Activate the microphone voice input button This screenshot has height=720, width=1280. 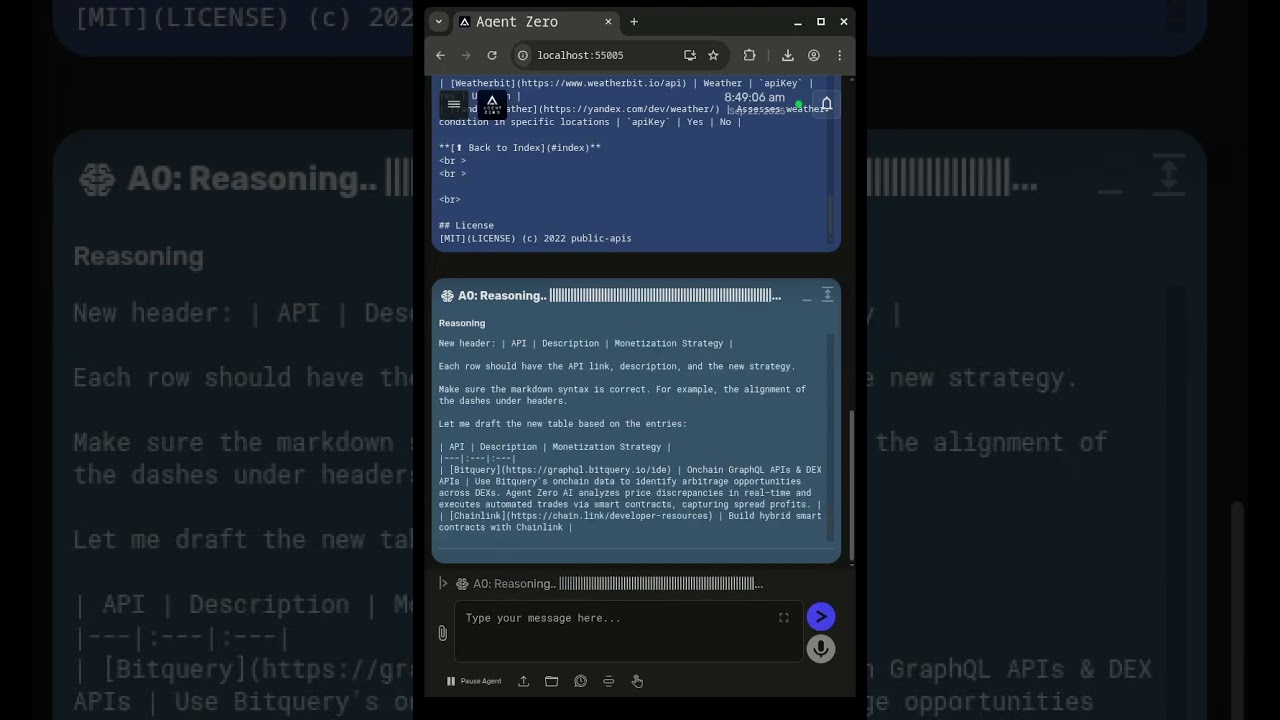click(820, 649)
